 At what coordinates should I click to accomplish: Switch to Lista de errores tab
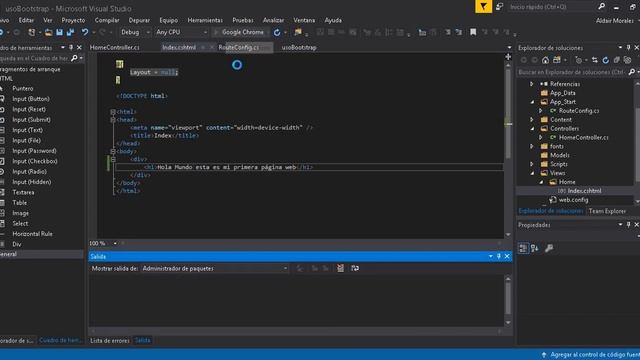tap(109, 340)
